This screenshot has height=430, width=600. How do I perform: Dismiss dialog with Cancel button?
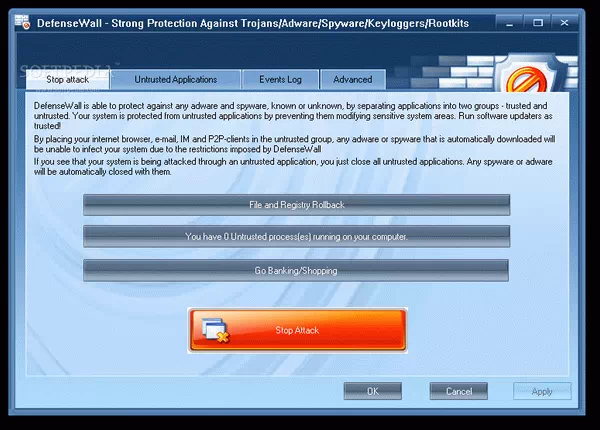[459, 391]
